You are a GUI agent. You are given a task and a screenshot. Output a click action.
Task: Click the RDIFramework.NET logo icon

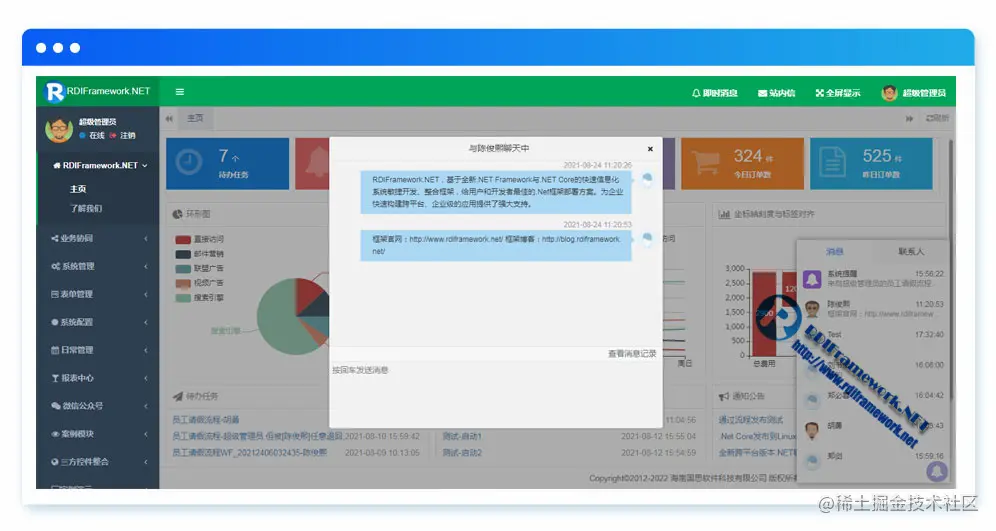click(x=55, y=92)
